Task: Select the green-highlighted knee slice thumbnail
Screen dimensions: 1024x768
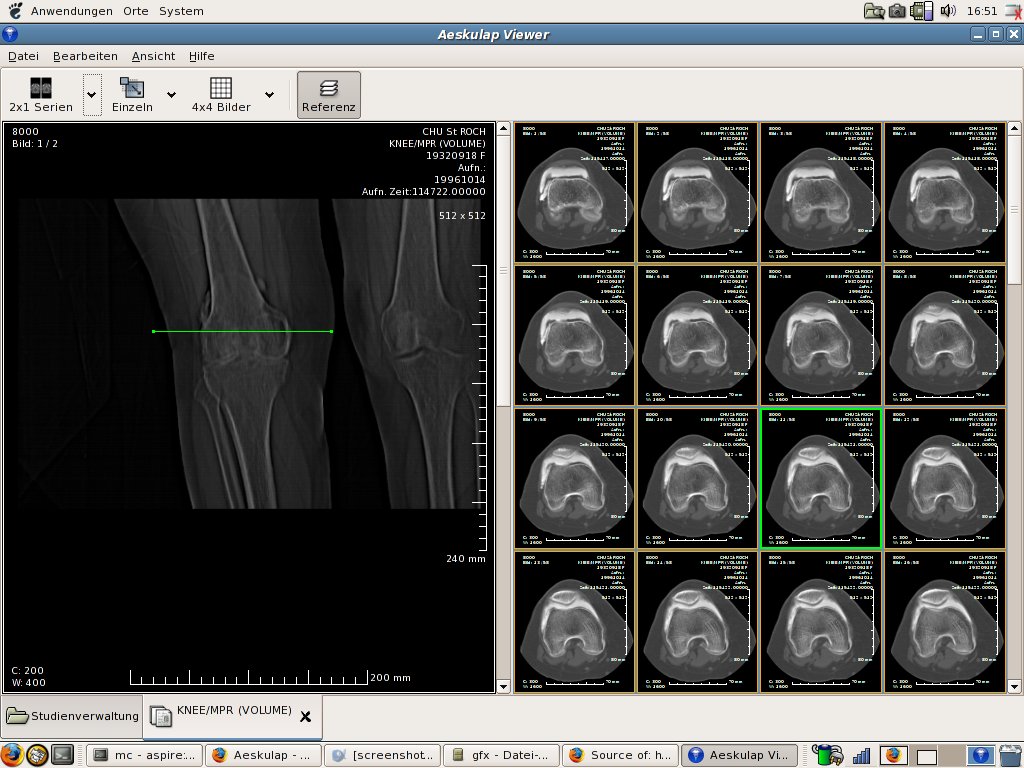Action: coord(820,478)
